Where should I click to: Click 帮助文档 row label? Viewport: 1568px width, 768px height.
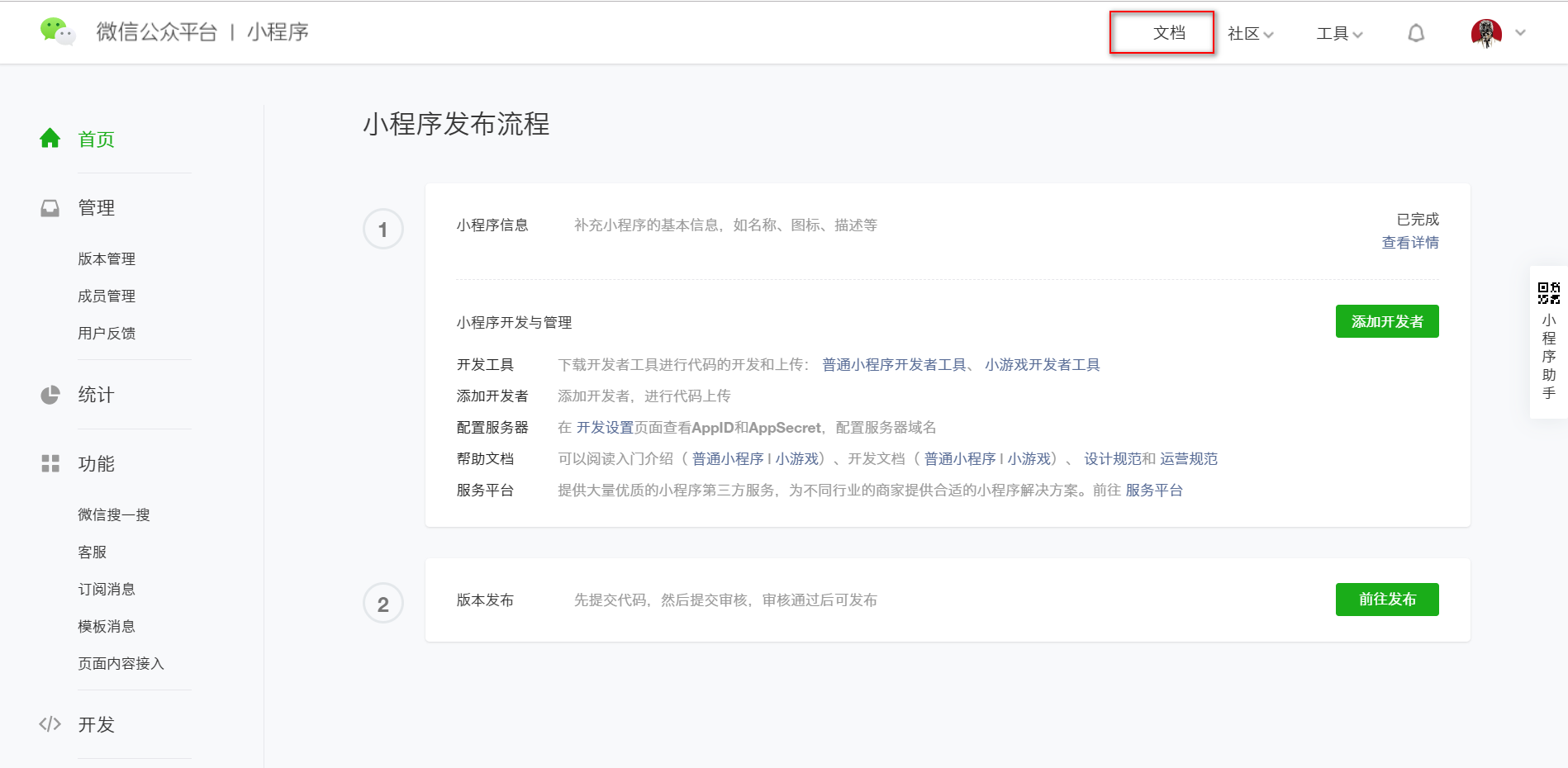pyautogui.click(x=485, y=459)
